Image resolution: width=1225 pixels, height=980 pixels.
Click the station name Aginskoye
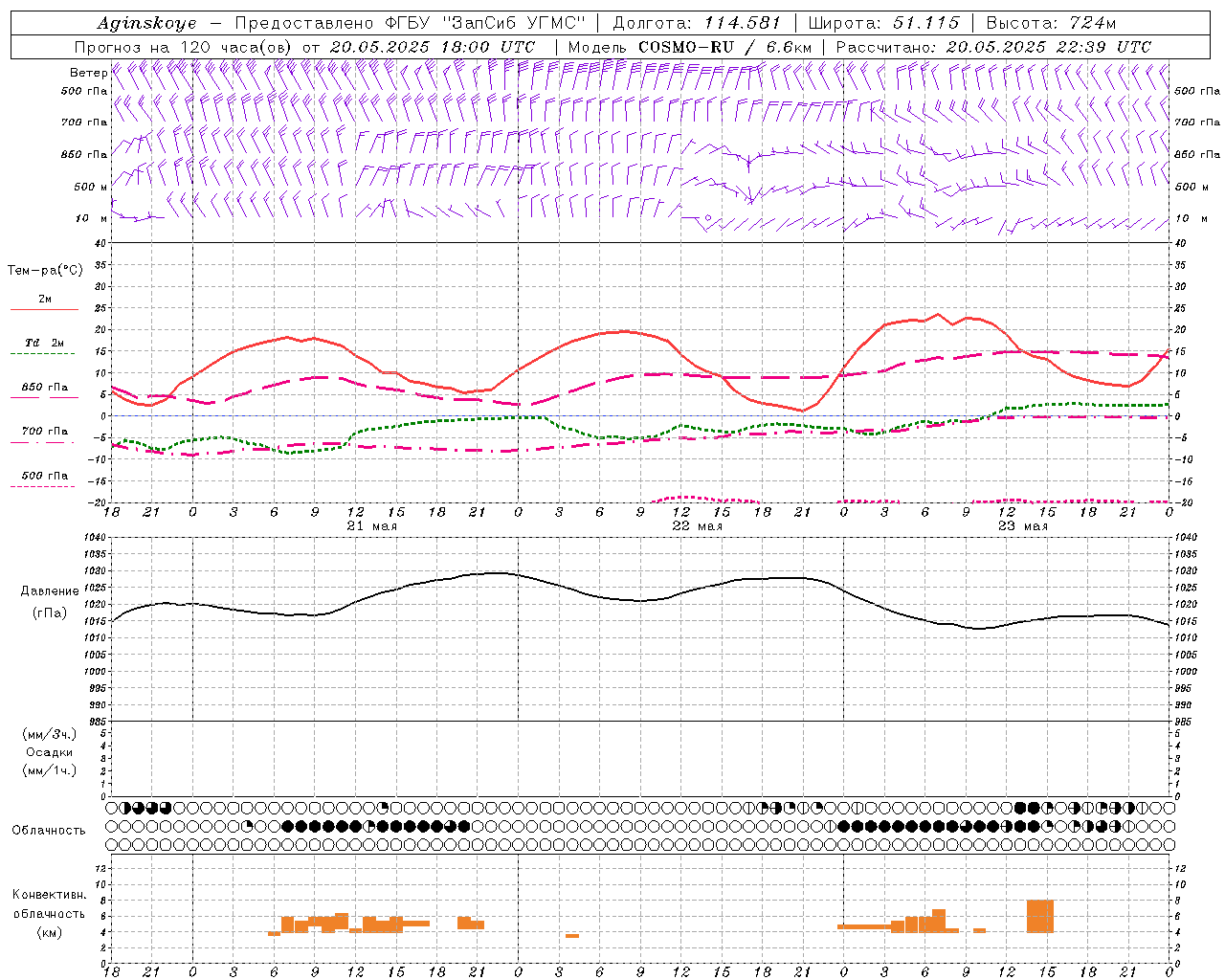coord(146,23)
